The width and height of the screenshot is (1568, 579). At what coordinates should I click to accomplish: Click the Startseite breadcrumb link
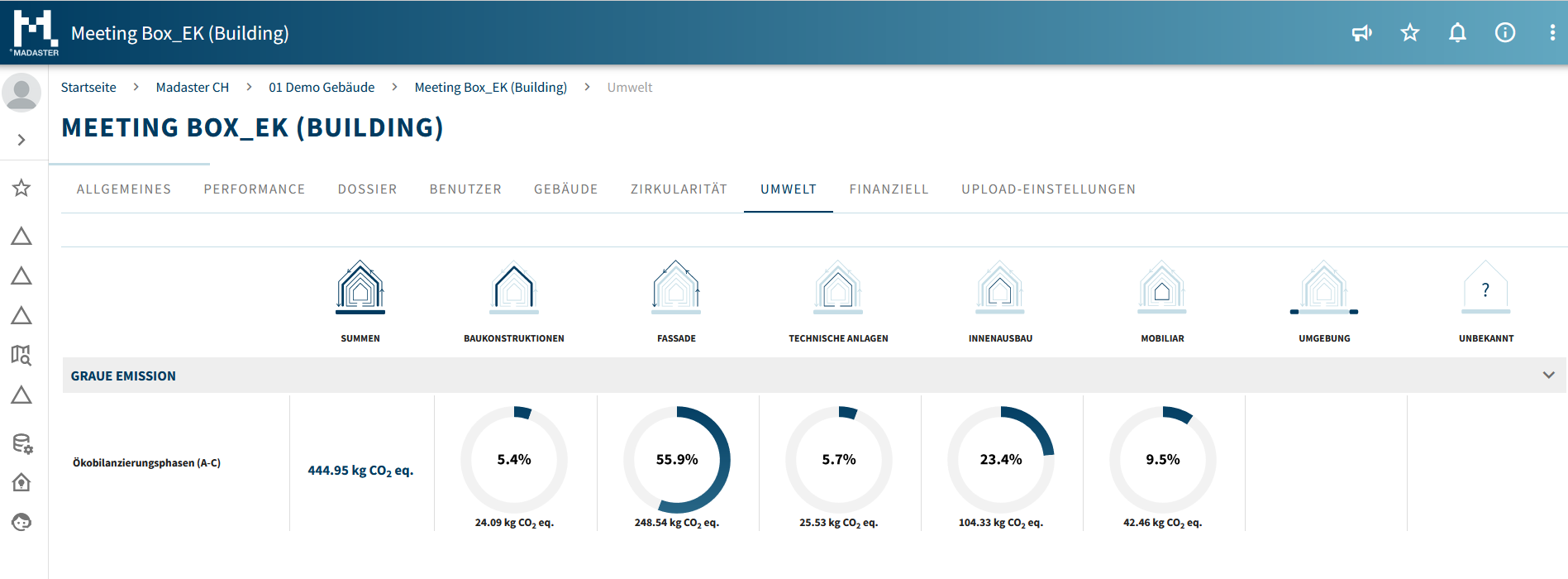(x=88, y=88)
